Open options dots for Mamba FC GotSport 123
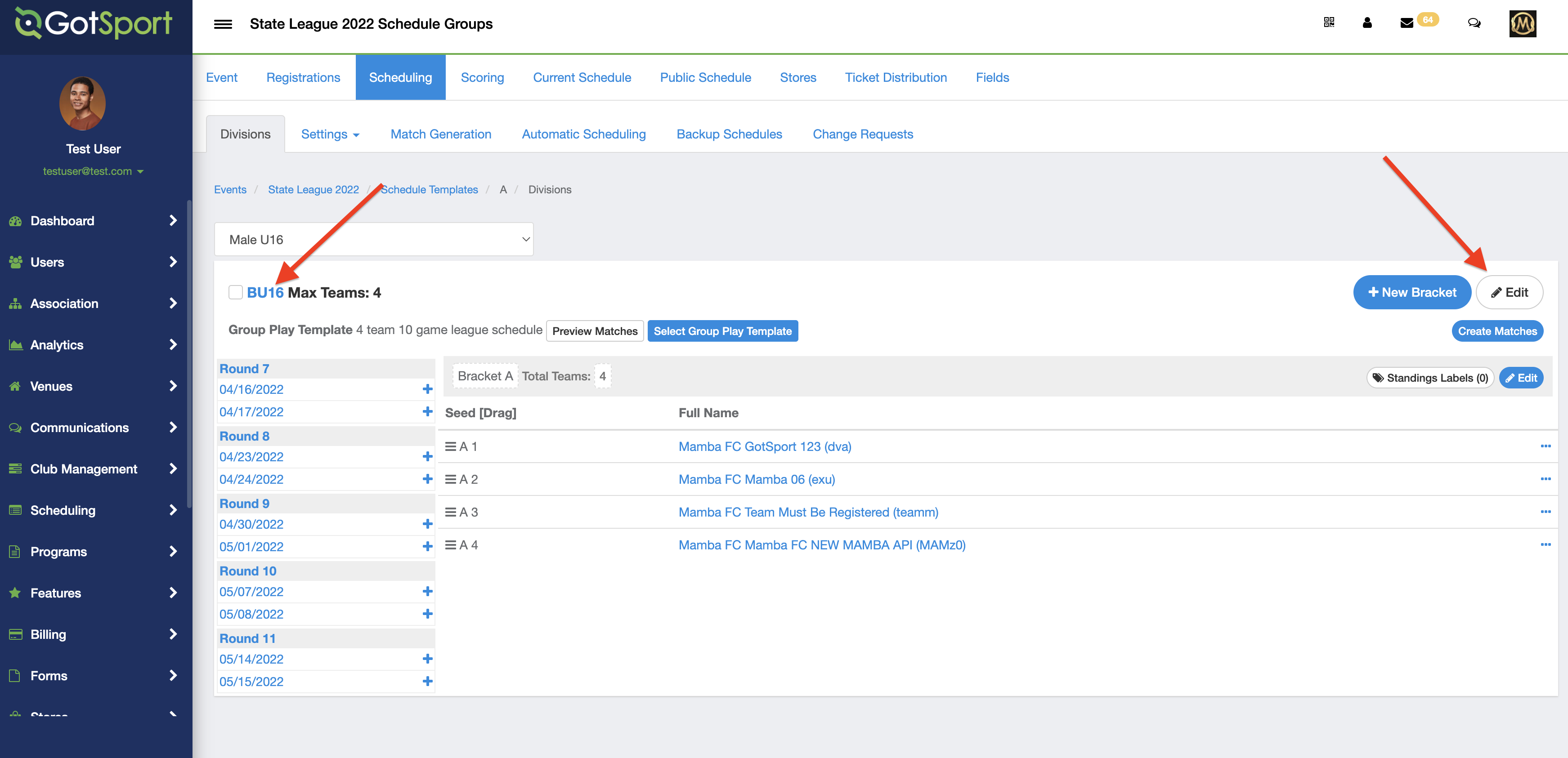 tap(1546, 446)
